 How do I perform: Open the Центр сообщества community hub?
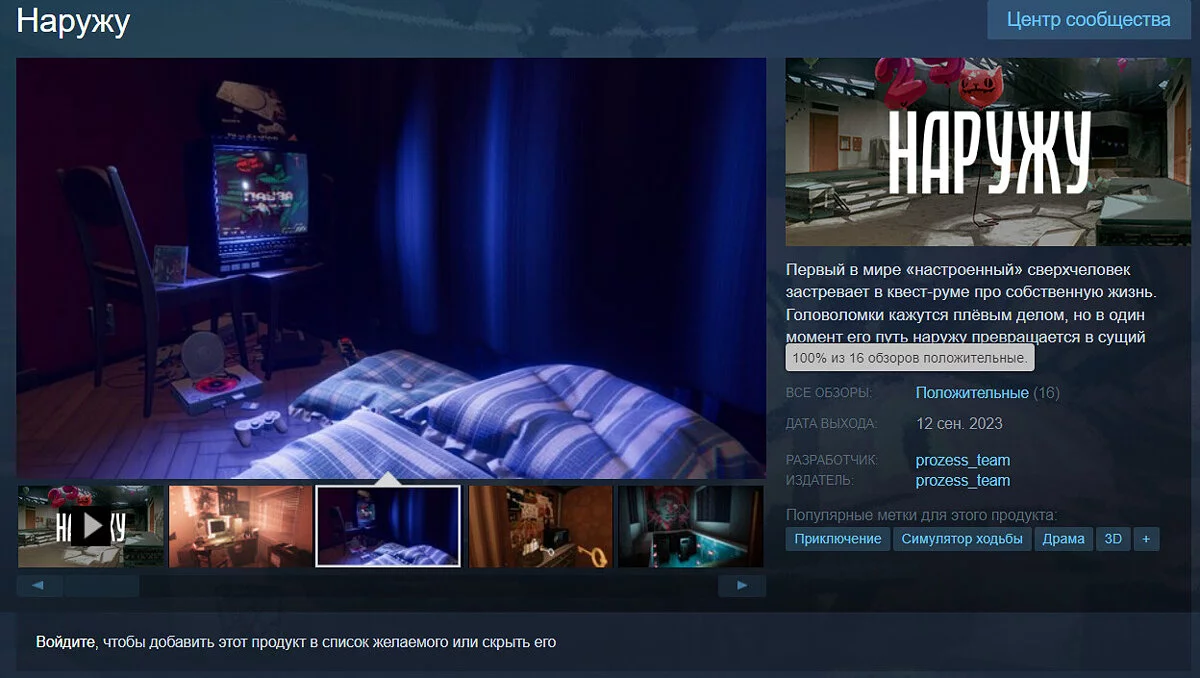click(1088, 20)
